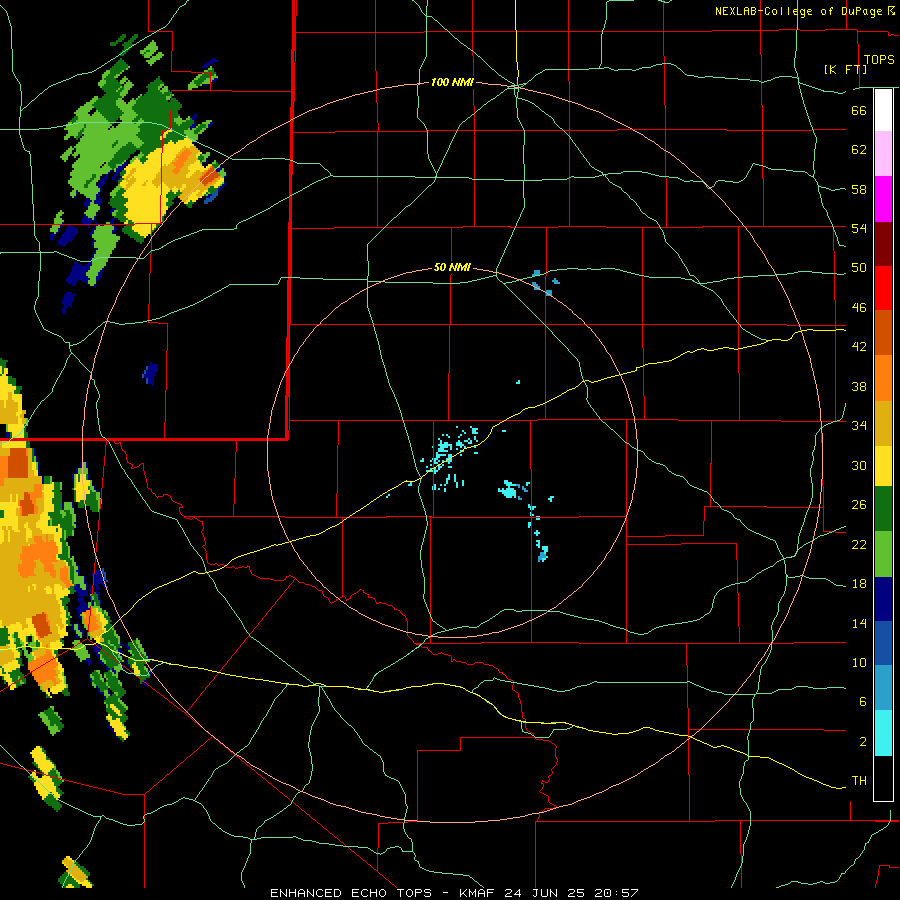Screen dimensions: 900x900
Task: Click the '66' legend value
Action: tap(859, 110)
